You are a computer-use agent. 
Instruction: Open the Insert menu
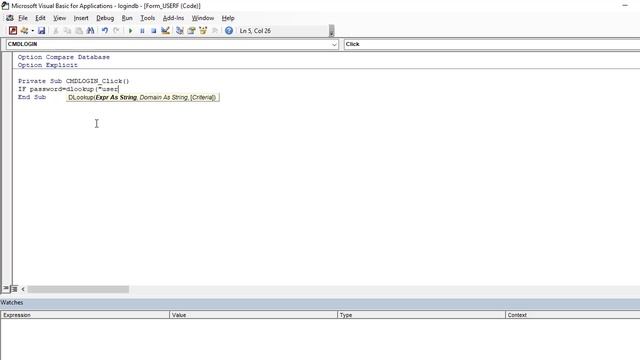[81, 18]
